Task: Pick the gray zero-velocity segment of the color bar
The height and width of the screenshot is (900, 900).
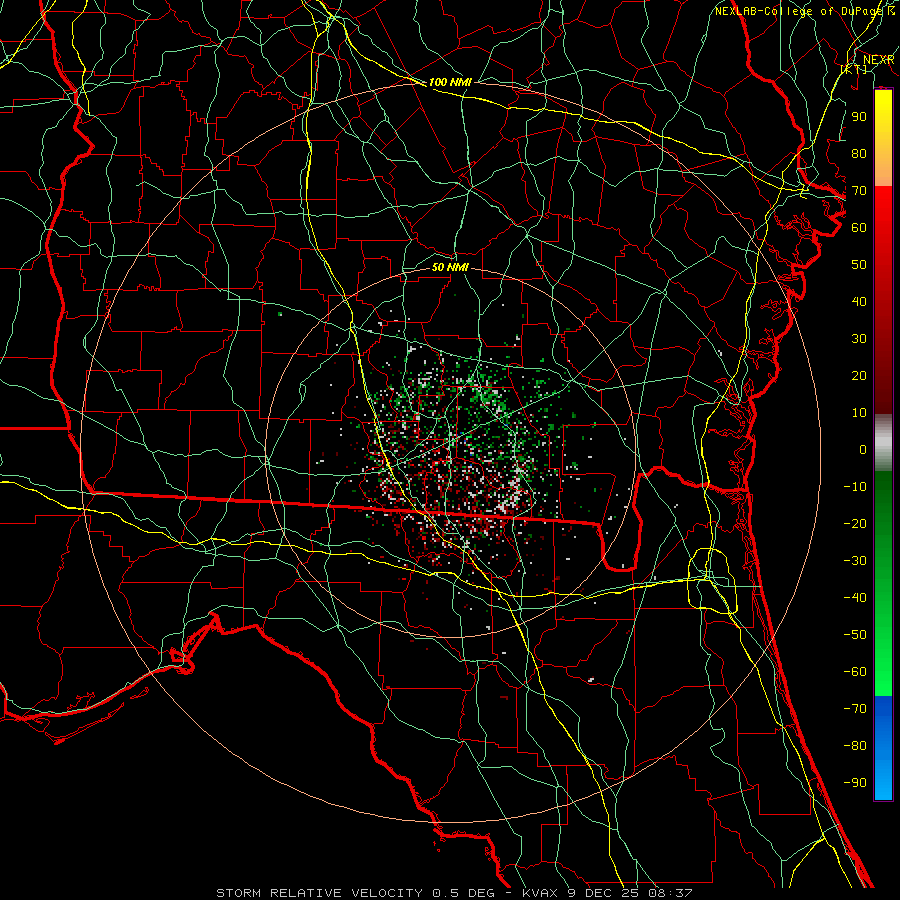Action: tap(883, 443)
